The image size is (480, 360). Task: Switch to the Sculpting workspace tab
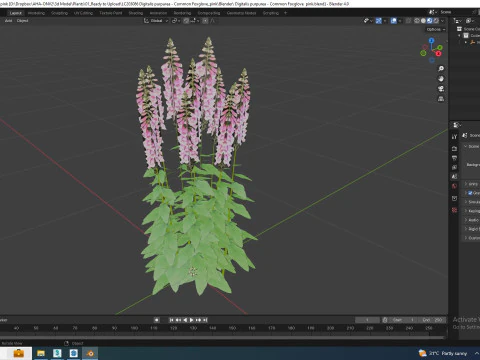(59, 13)
